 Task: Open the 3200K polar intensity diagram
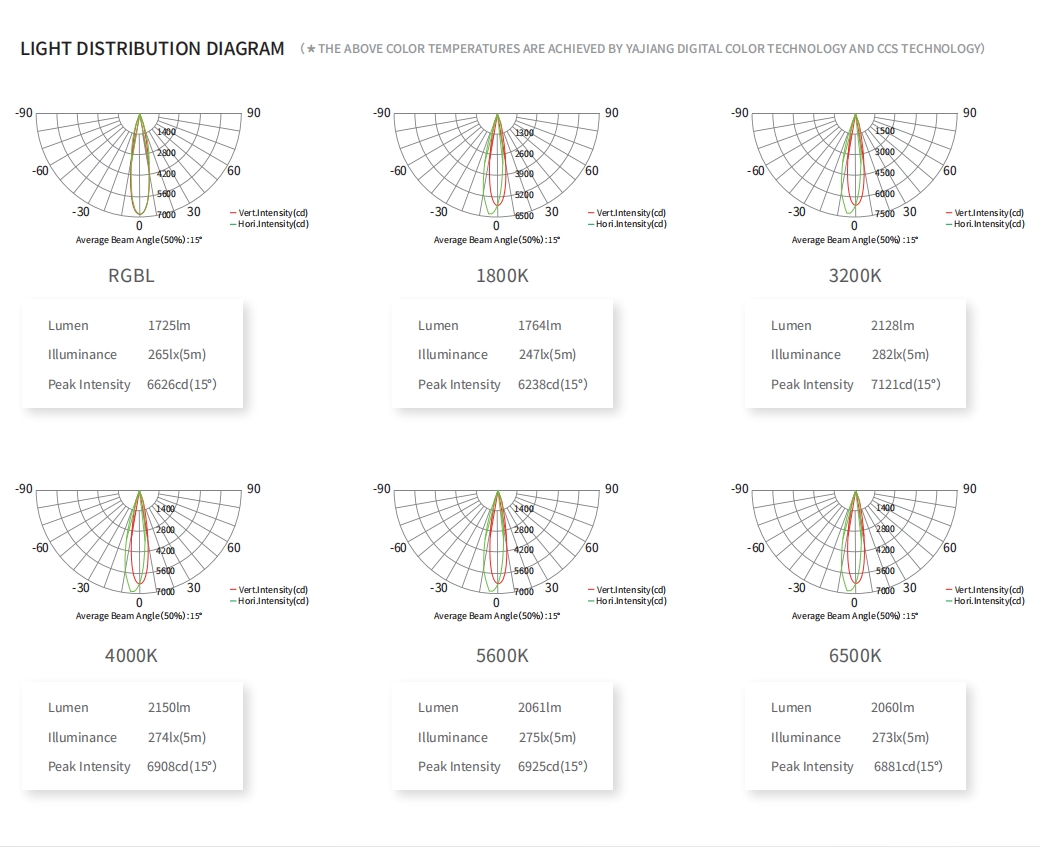(855, 165)
